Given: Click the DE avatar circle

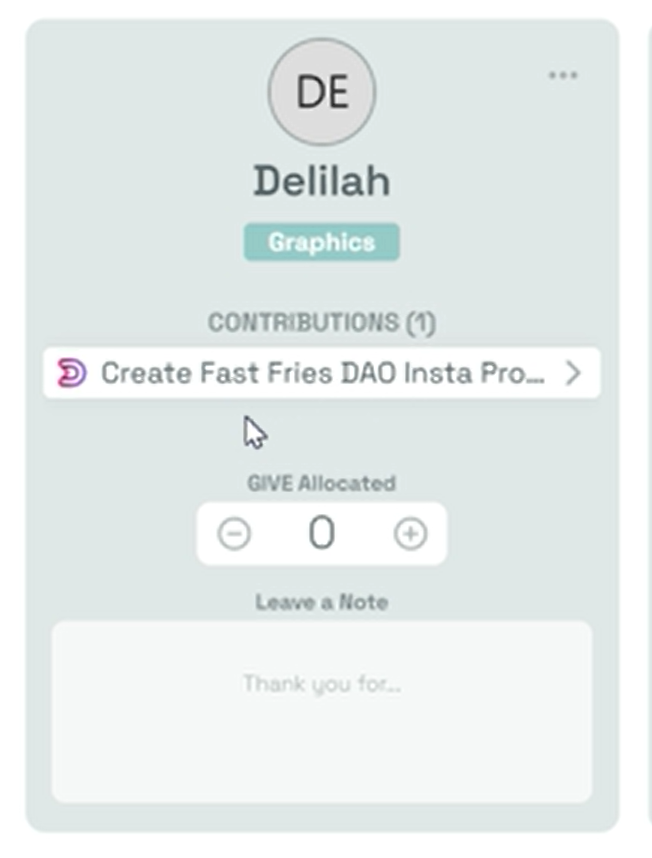Looking at the screenshot, I should coord(322,92).
